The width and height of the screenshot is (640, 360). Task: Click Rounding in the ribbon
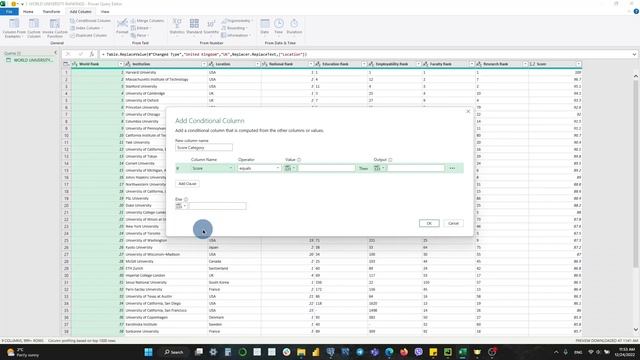[234, 28]
